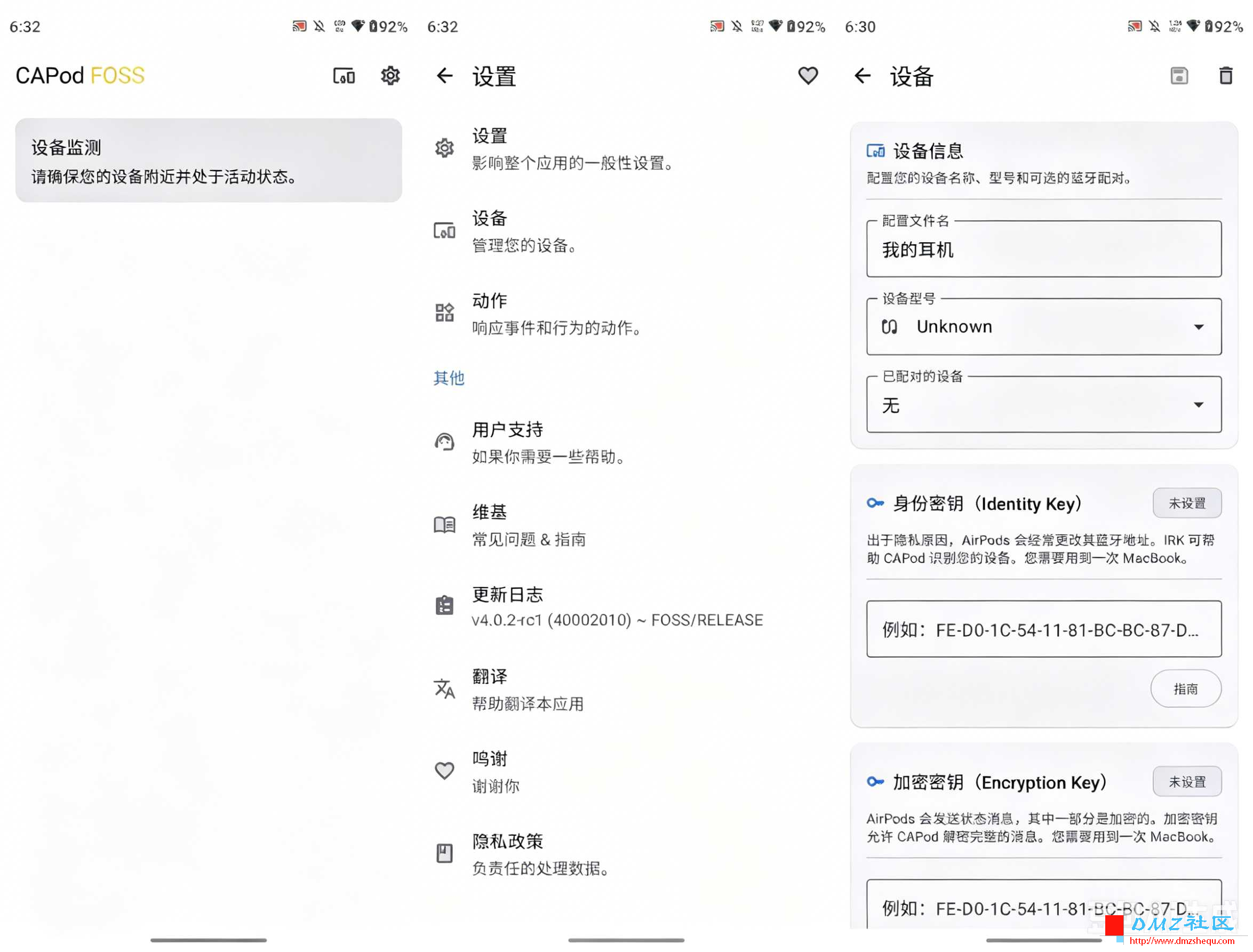Focus the Identity Key input field
This screenshot has height=952, width=1253.
[x=1044, y=629]
